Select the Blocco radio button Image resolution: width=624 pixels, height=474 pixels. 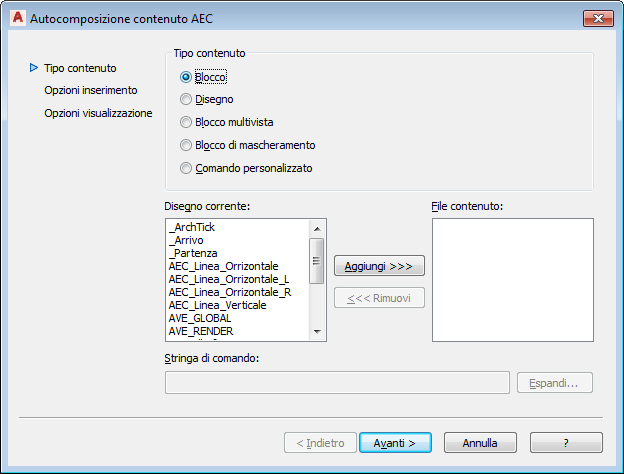(185, 76)
